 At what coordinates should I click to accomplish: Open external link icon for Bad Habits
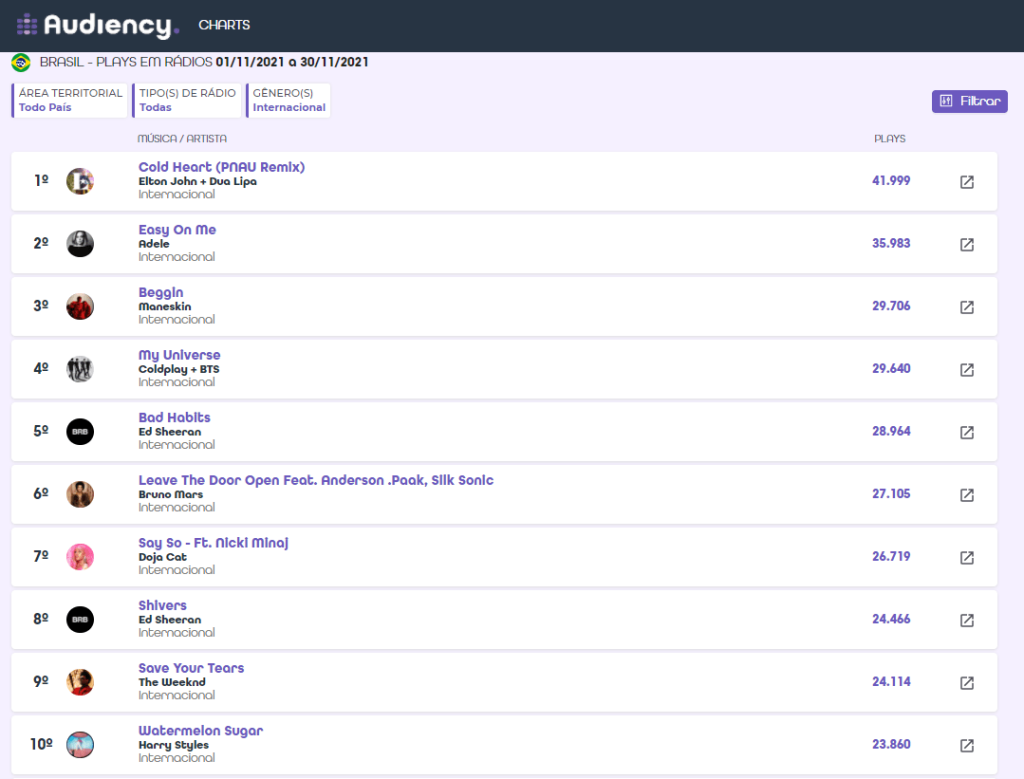click(967, 432)
